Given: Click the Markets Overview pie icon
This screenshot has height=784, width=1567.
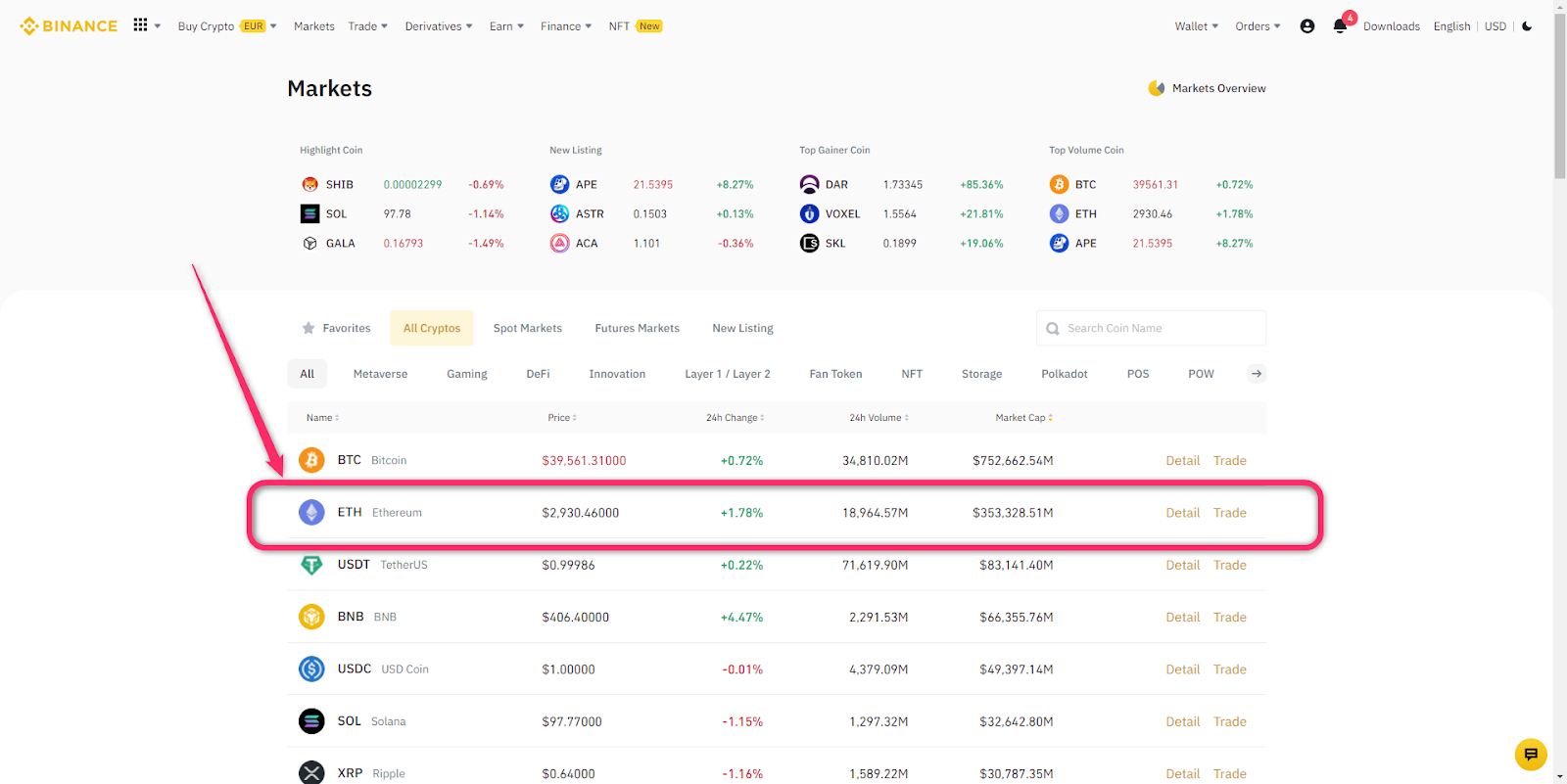Looking at the screenshot, I should (x=1157, y=88).
